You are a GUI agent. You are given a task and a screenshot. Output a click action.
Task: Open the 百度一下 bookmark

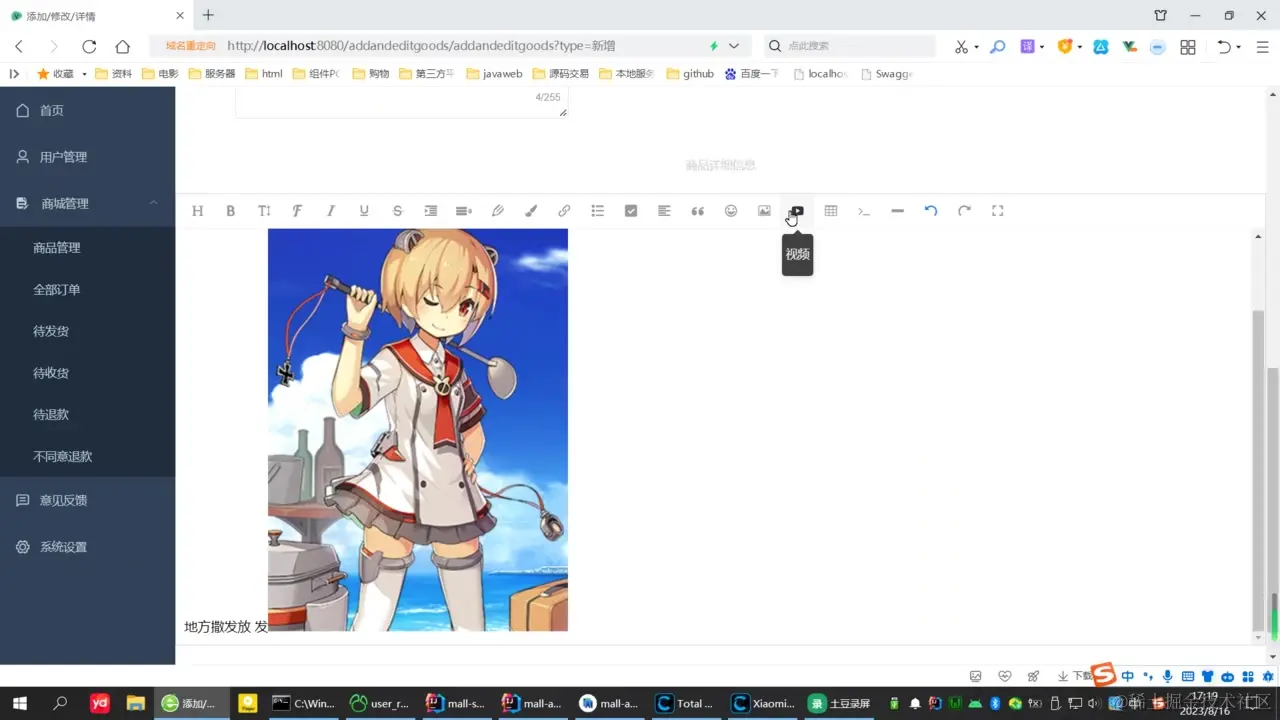point(752,74)
